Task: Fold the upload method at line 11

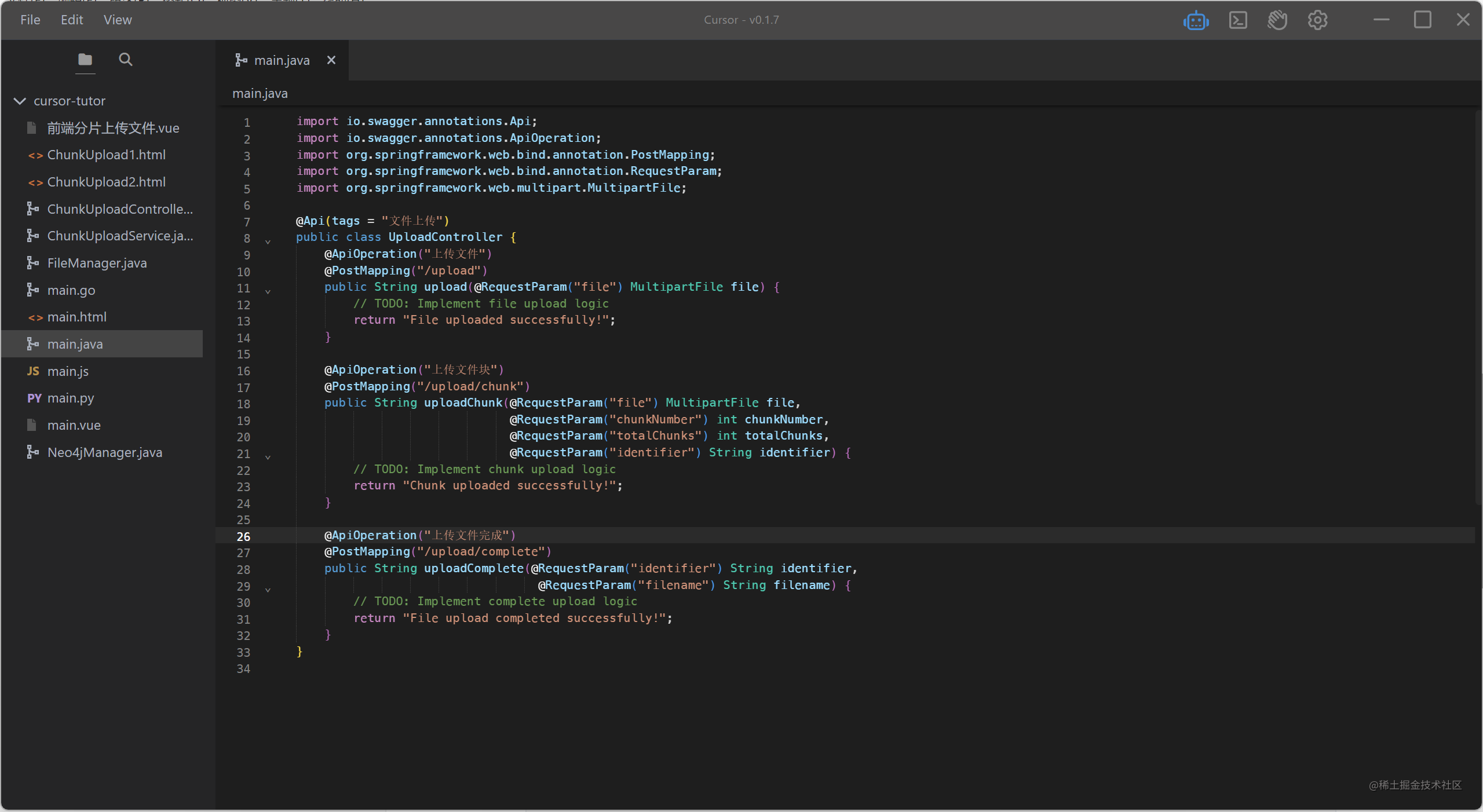Action: point(268,291)
